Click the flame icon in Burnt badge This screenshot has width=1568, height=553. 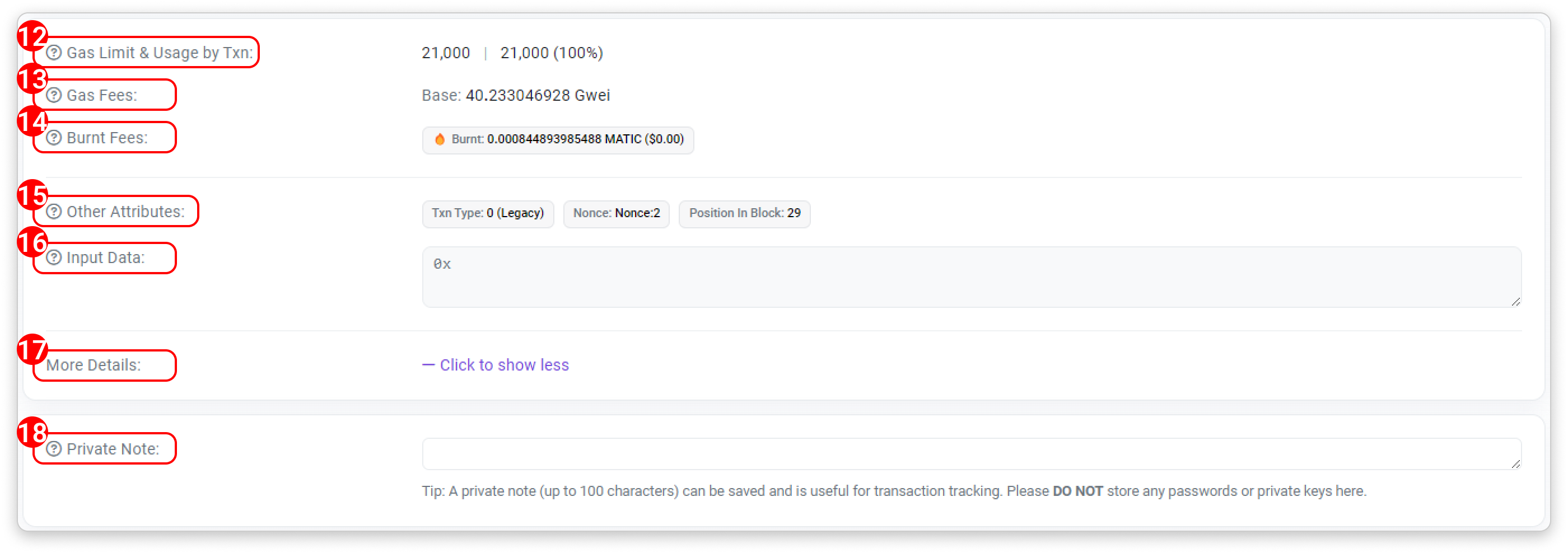440,139
